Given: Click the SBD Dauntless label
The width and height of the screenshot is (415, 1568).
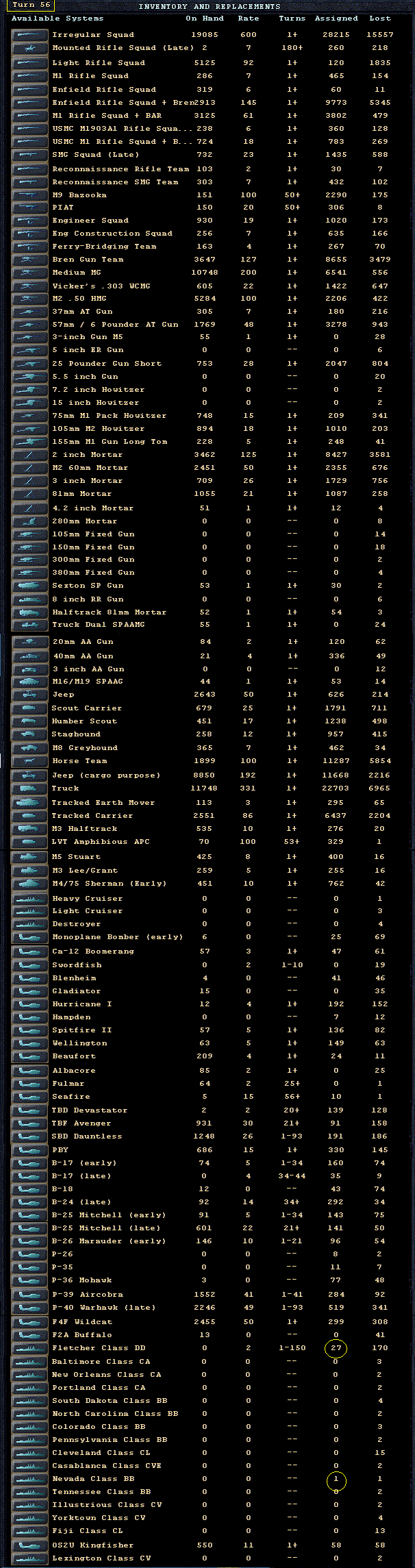Looking at the screenshot, I should pyautogui.click(x=88, y=1136).
